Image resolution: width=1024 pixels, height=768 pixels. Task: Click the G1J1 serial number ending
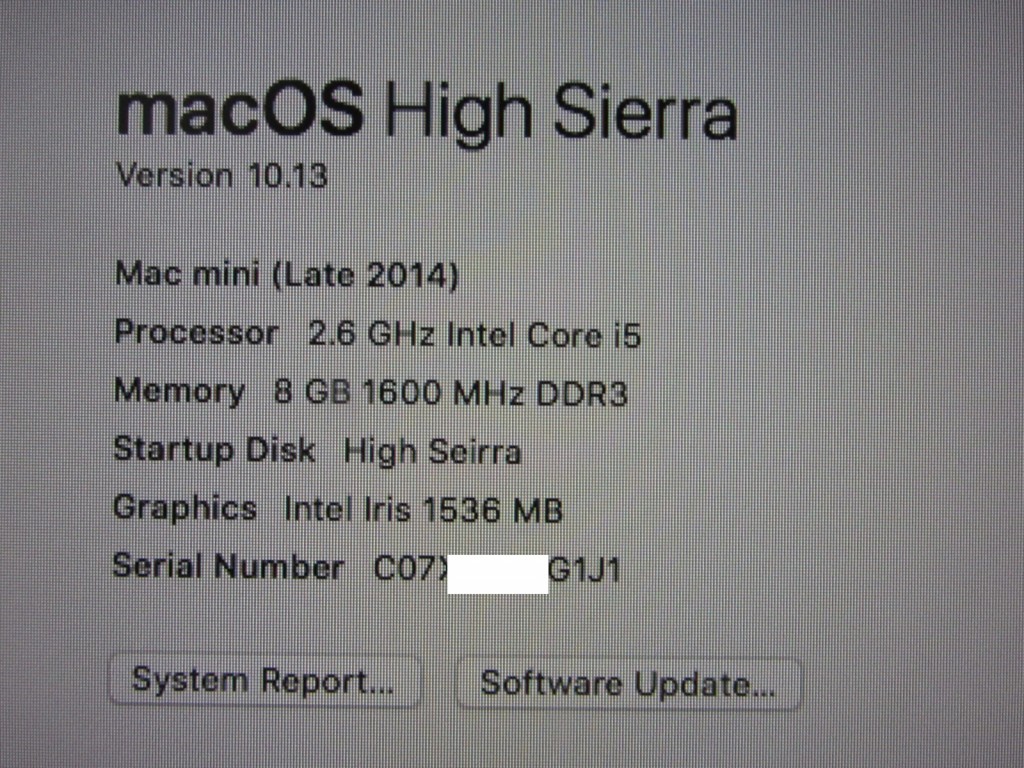[584, 570]
